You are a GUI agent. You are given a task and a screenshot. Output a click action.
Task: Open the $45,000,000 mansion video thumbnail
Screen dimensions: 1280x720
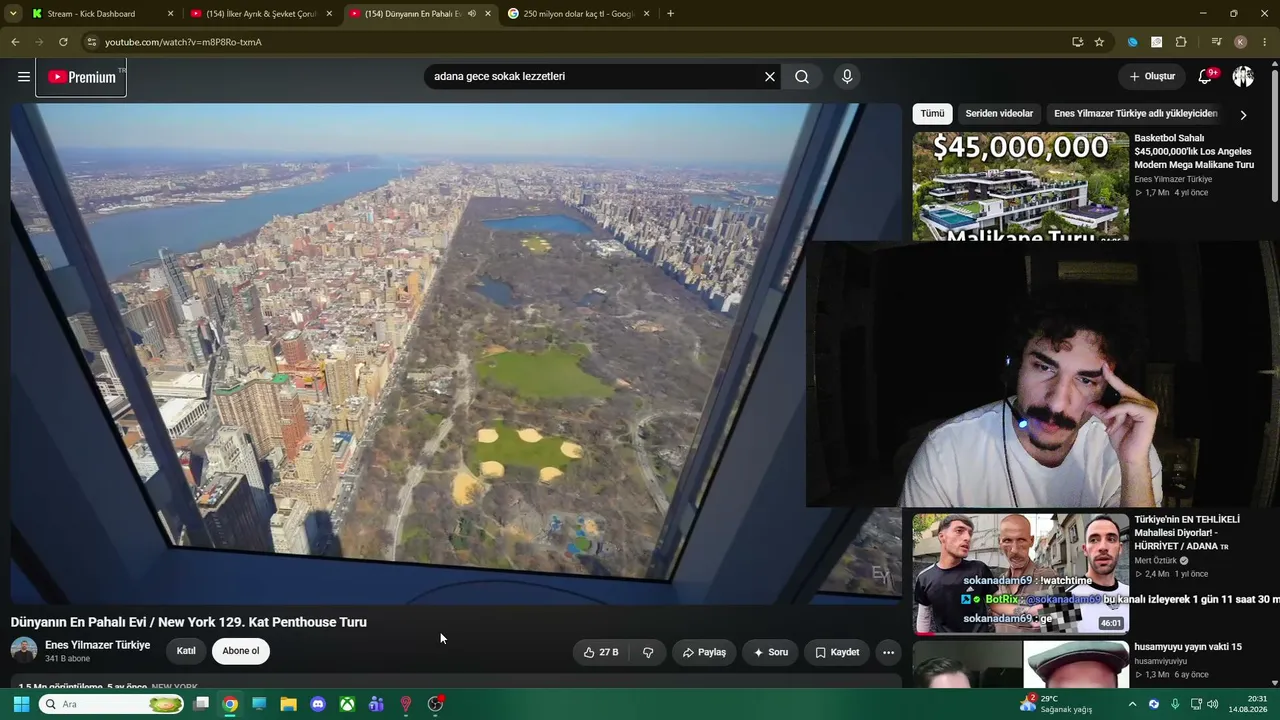(x=1020, y=185)
